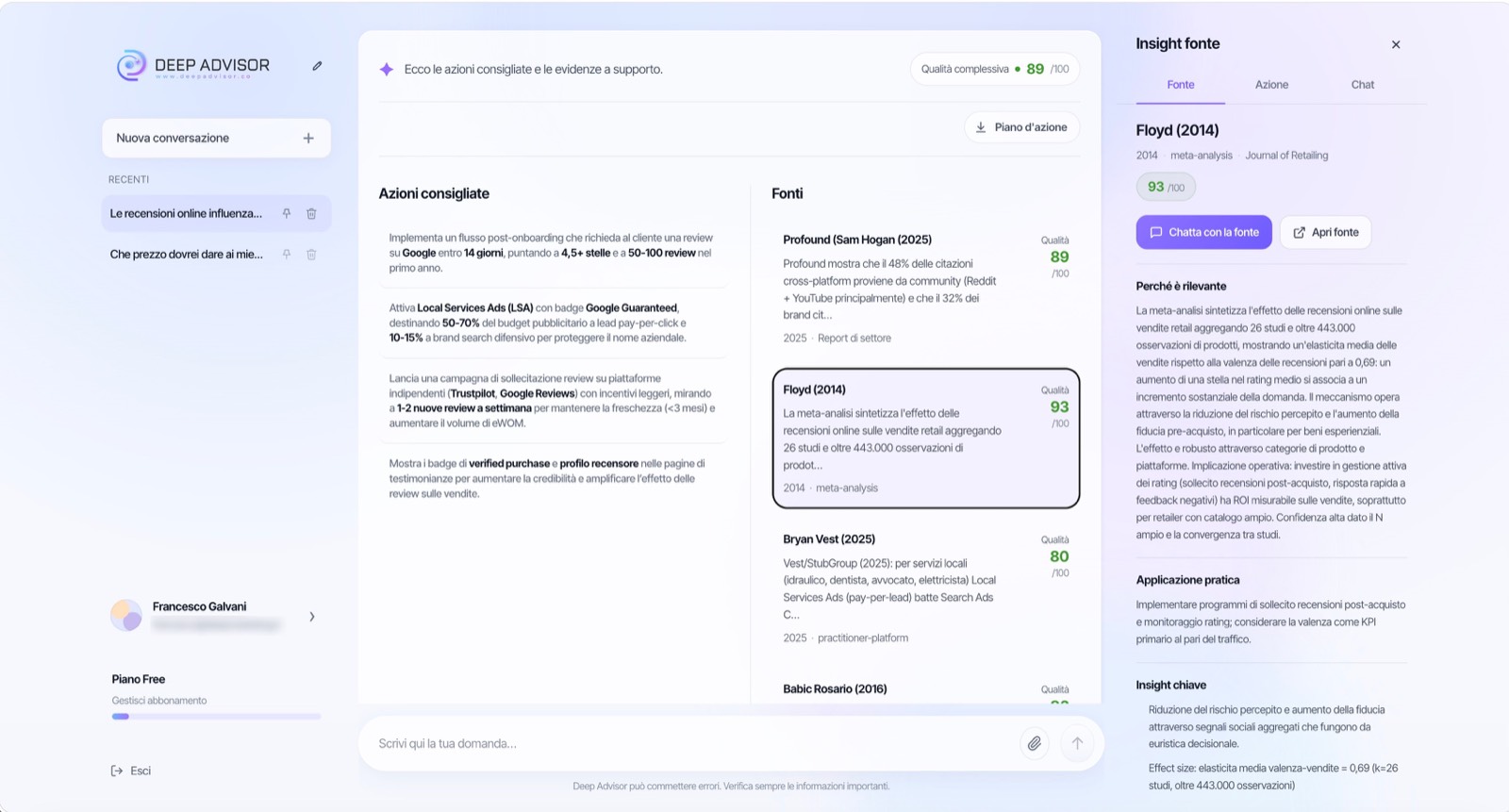Image resolution: width=1509 pixels, height=812 pixels.
Task: Click the Trustpilot review campaign action
Action: coord(554,401)
